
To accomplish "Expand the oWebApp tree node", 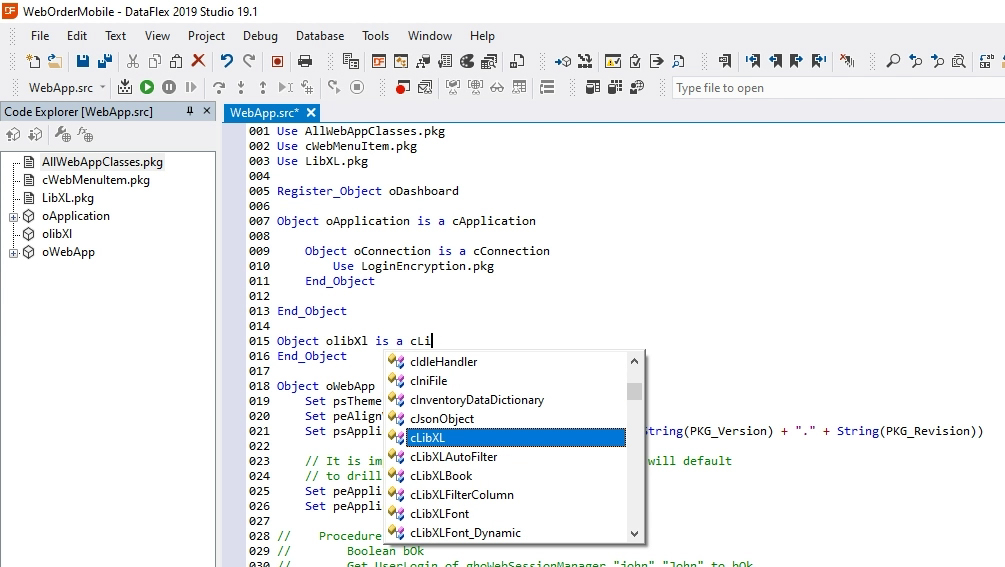I will pyautogui.click(x=14, y=253).
